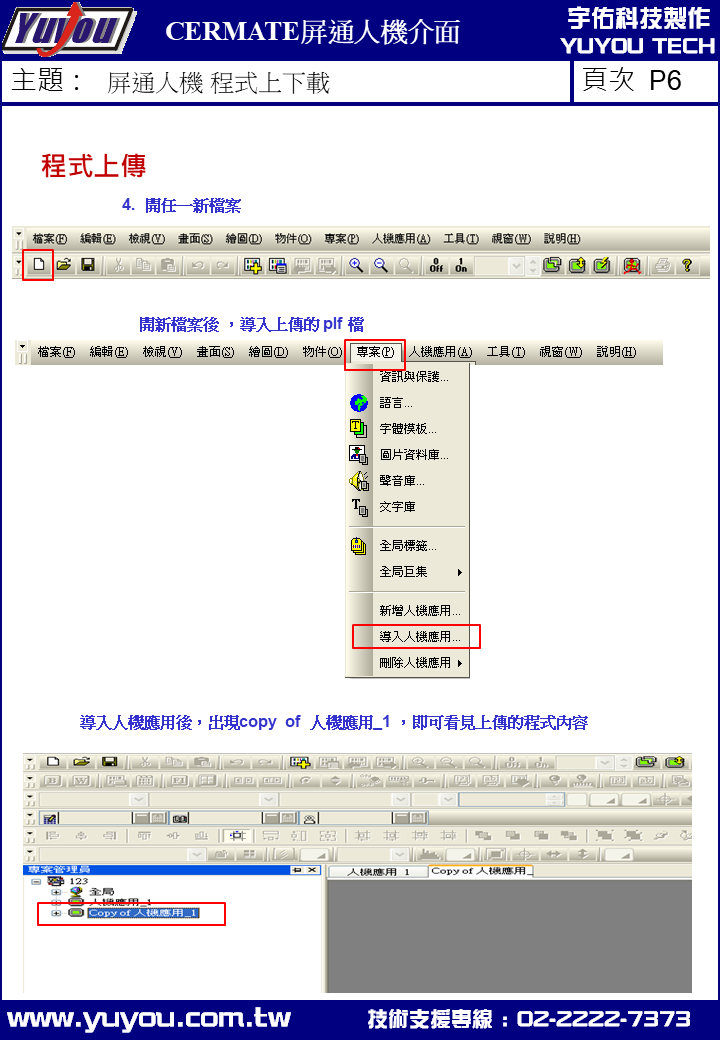Open 說明(H) in the step 4 menu bar
The height and width of the screenshot is (1040, 720).
pyautogui.click(x=562, y=239)
